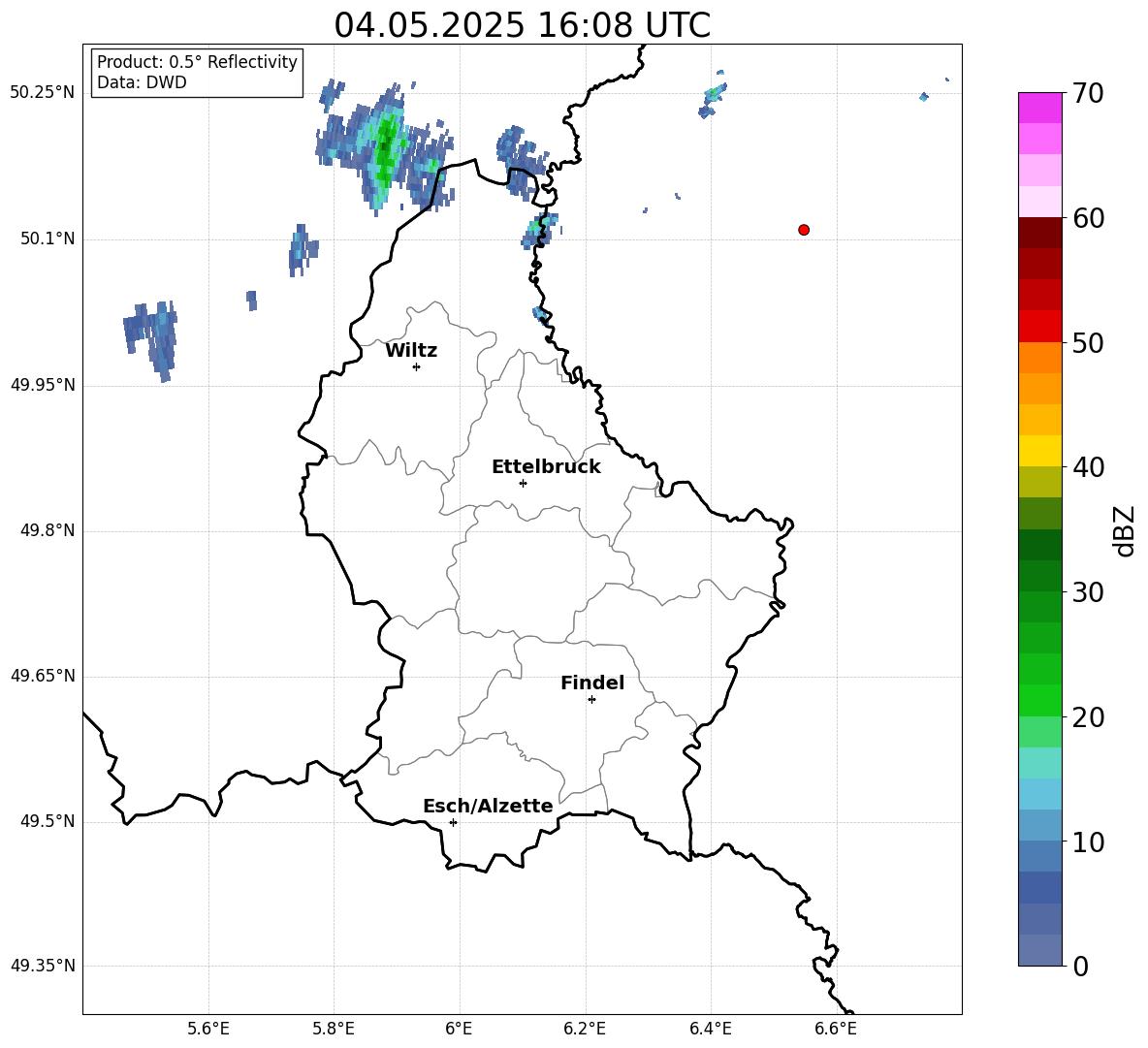1148x1048 pixels.
Task: Click the 20 tick on the colorbar
Action: [x=1088, y=717]
